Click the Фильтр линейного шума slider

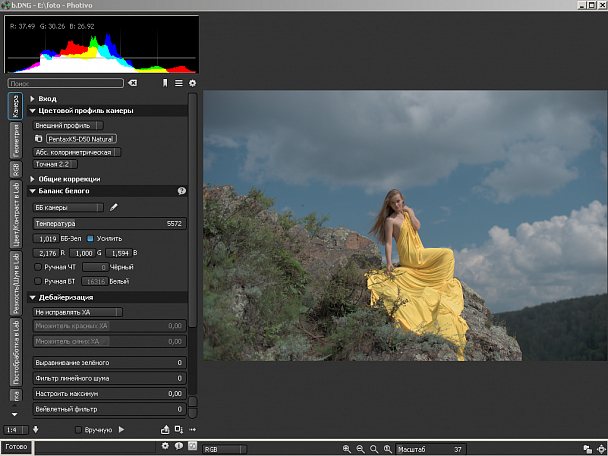[x=109, y=378]
